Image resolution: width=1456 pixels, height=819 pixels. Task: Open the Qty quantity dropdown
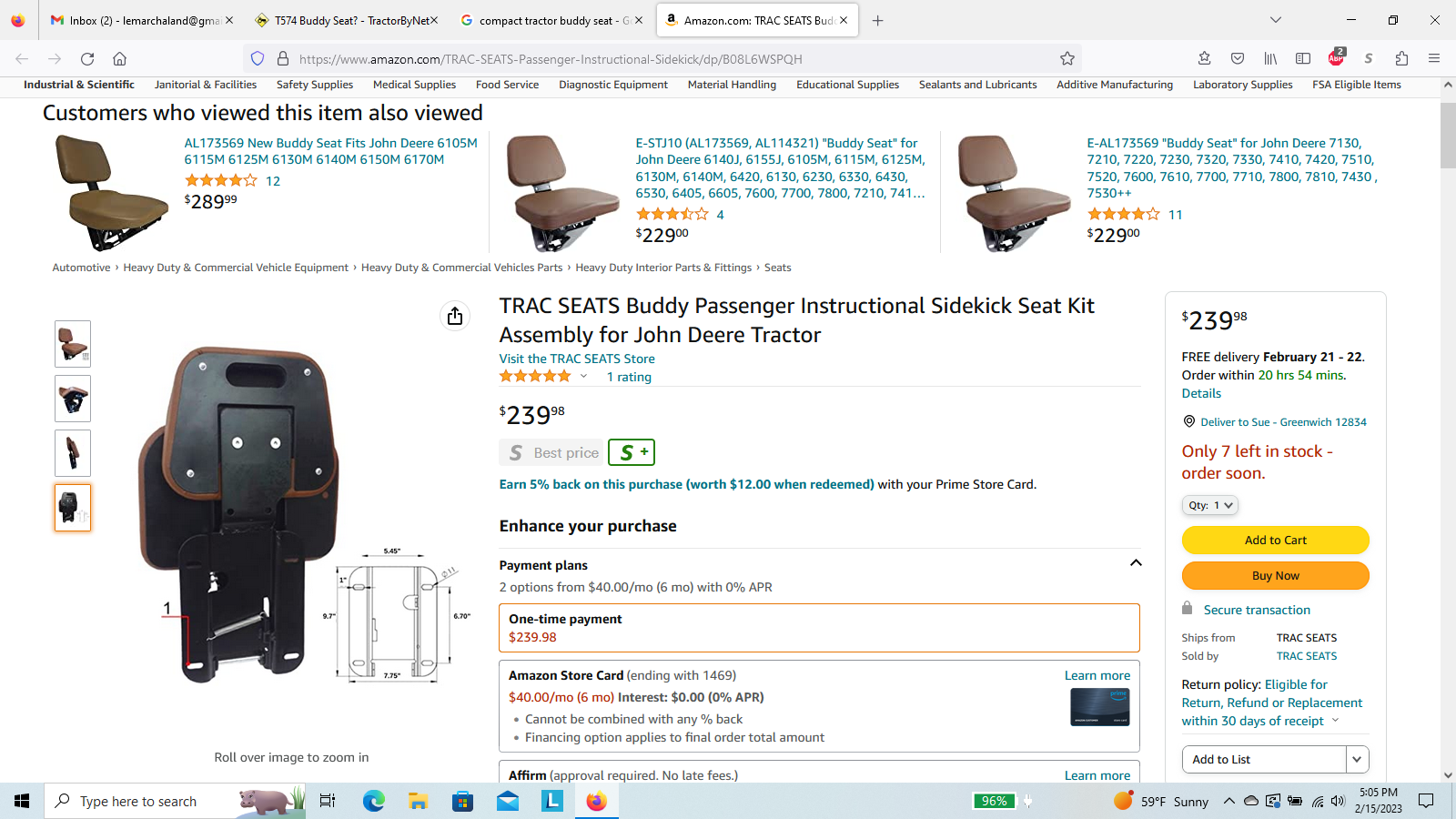coord(1209,505)
